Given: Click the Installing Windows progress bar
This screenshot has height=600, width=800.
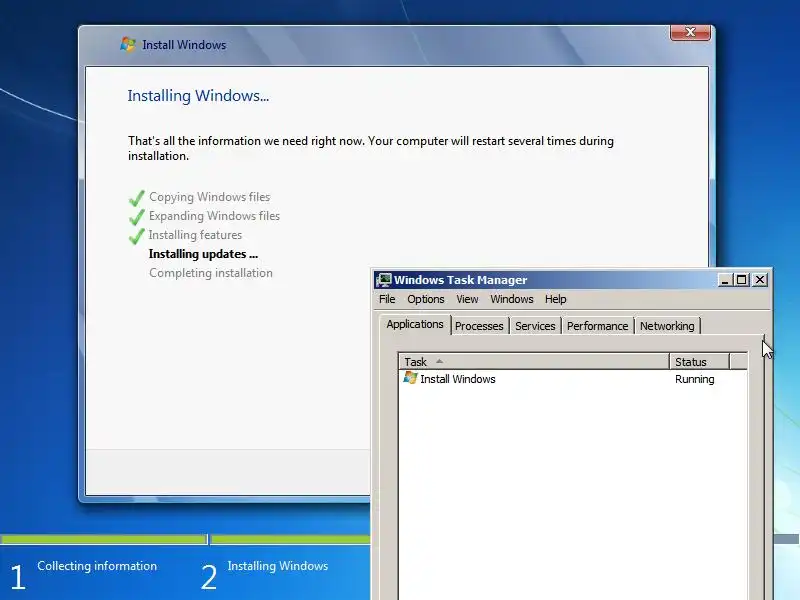Looking at the screenshot, I should pyautogui.click(x=291, y=539).
